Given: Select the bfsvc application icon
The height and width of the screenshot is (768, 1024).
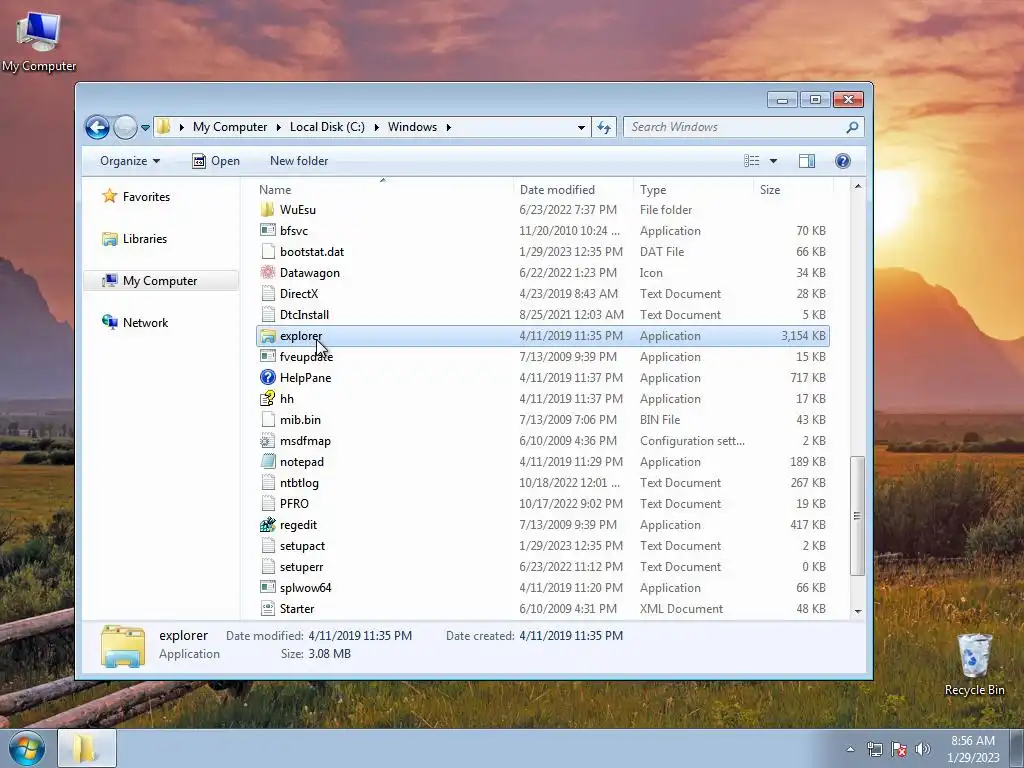Looking at the screenshot, I should [268, 231].
